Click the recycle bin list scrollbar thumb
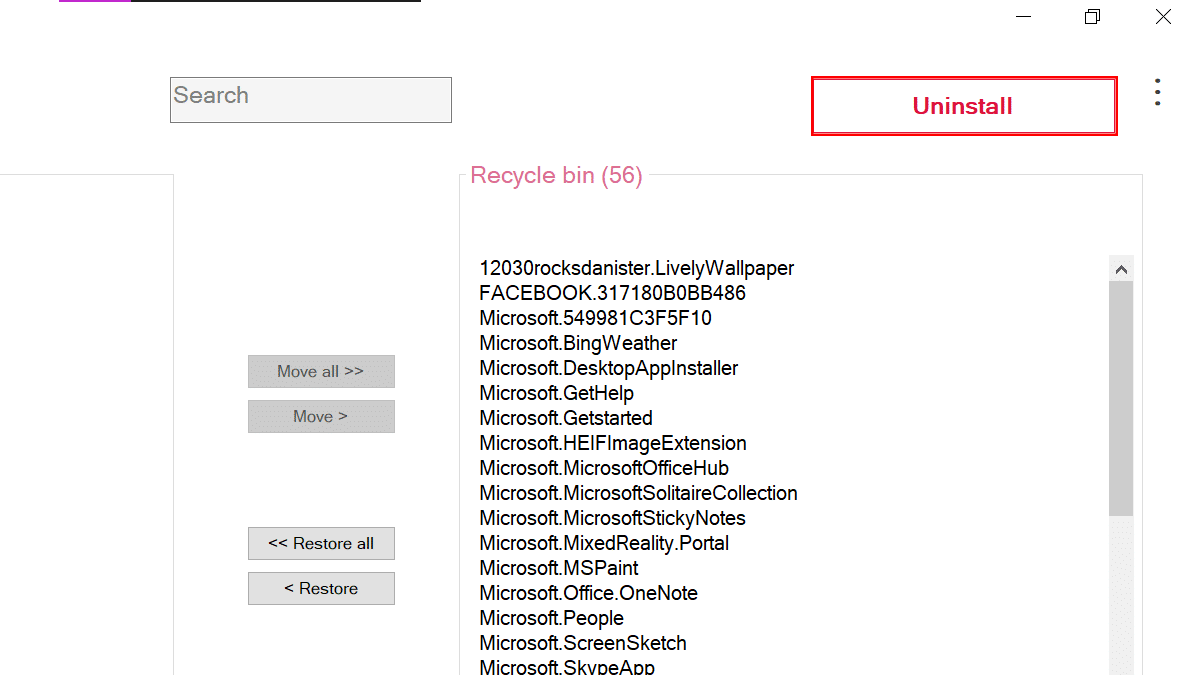The image size is (1200, 675). tap(1121, 398)
